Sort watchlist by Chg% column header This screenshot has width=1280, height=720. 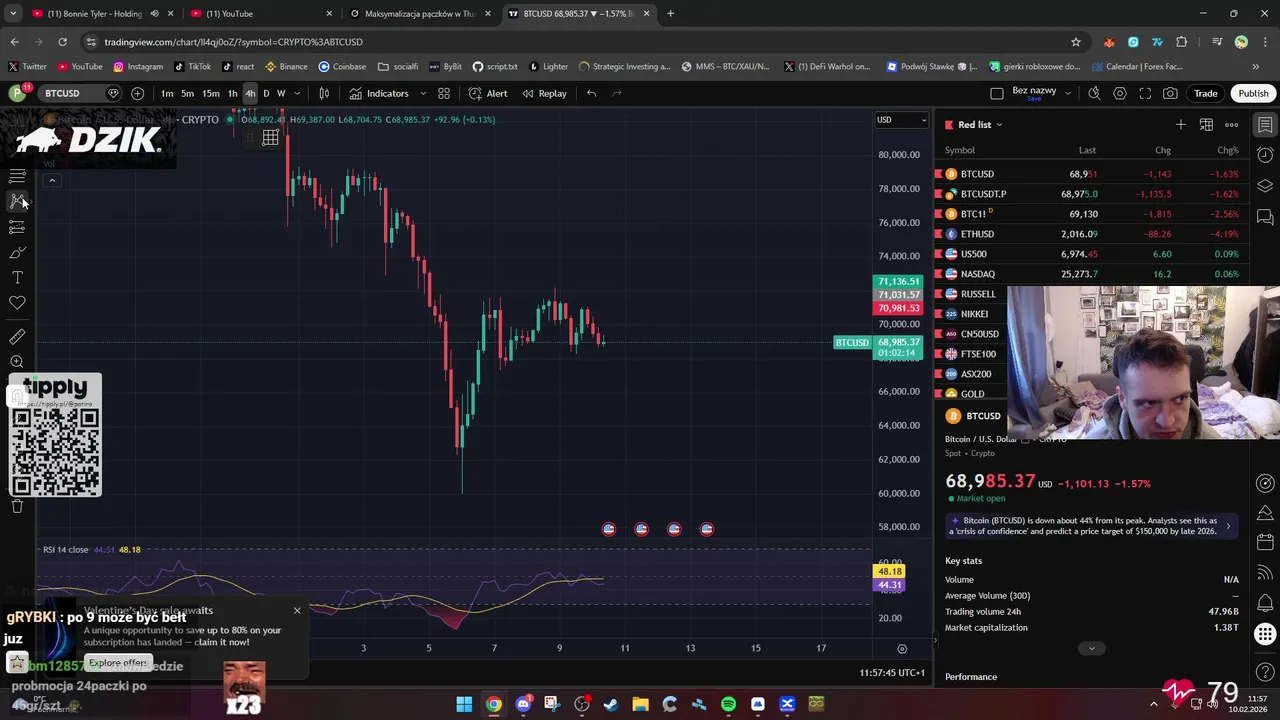coord(1227,150)
